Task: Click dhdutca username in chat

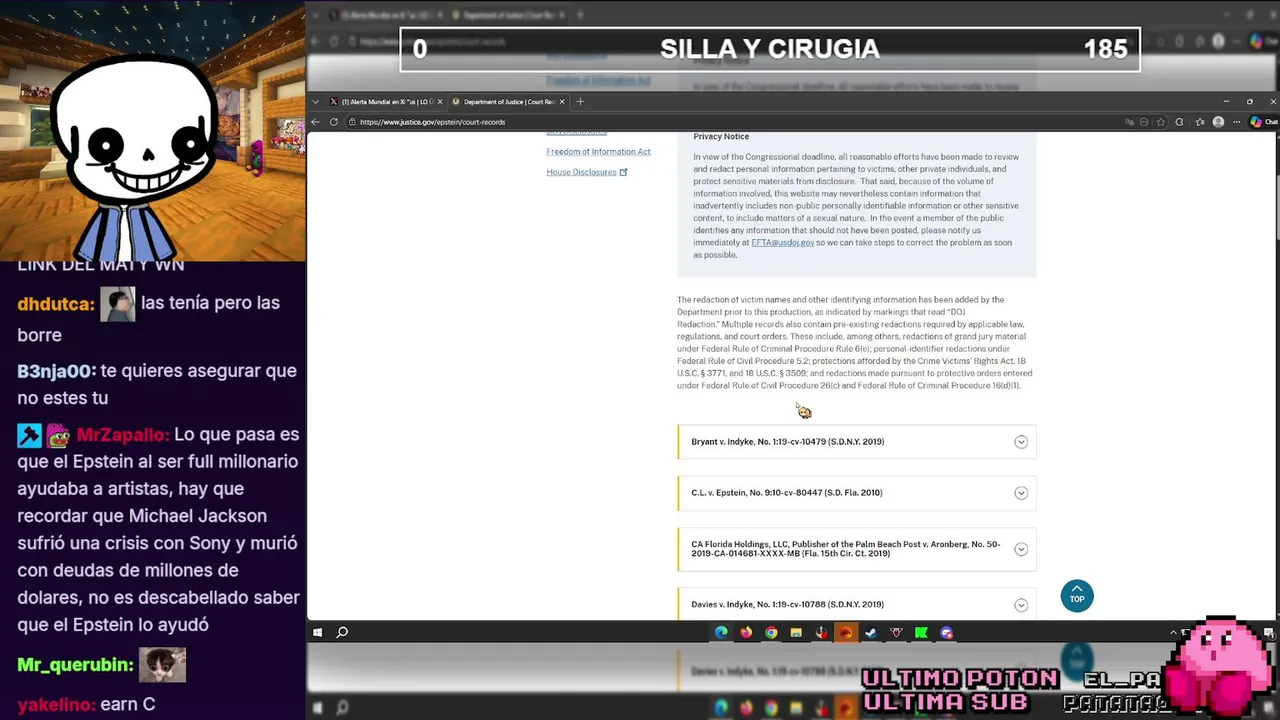Action: [56, 304]
